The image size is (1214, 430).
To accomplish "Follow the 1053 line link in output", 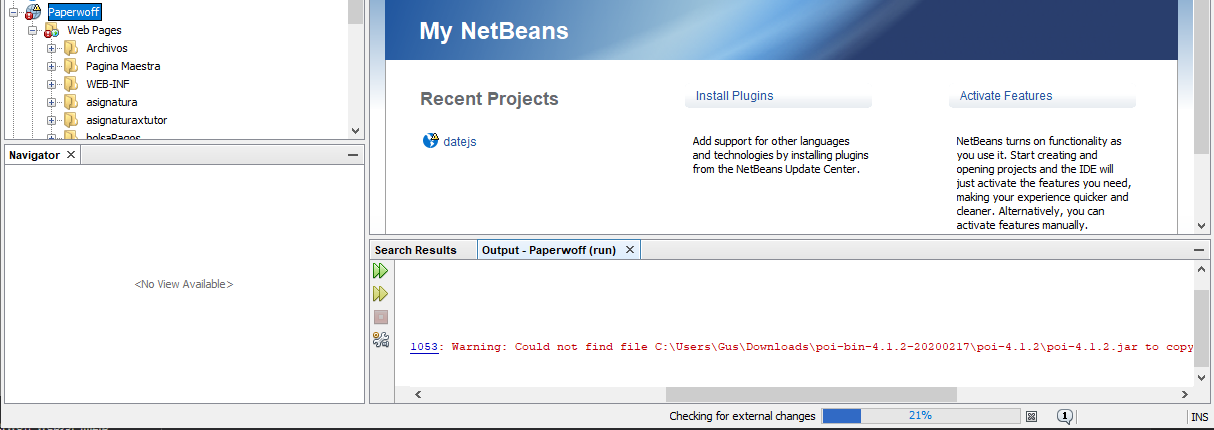I will pyautogui.click(x=424, y=347).
